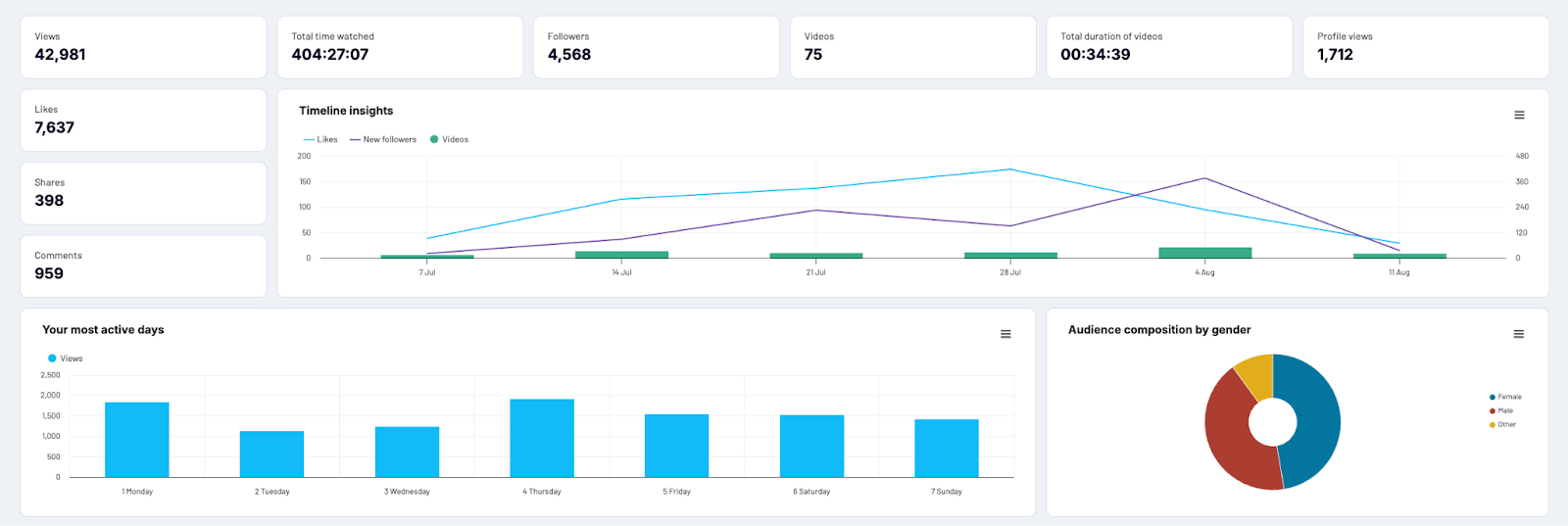Viewport: 1568px width, 526px height.
Task: Open the audience gender chart hamburger menu
Action: pyautogui.click(x=1519, y=334)
